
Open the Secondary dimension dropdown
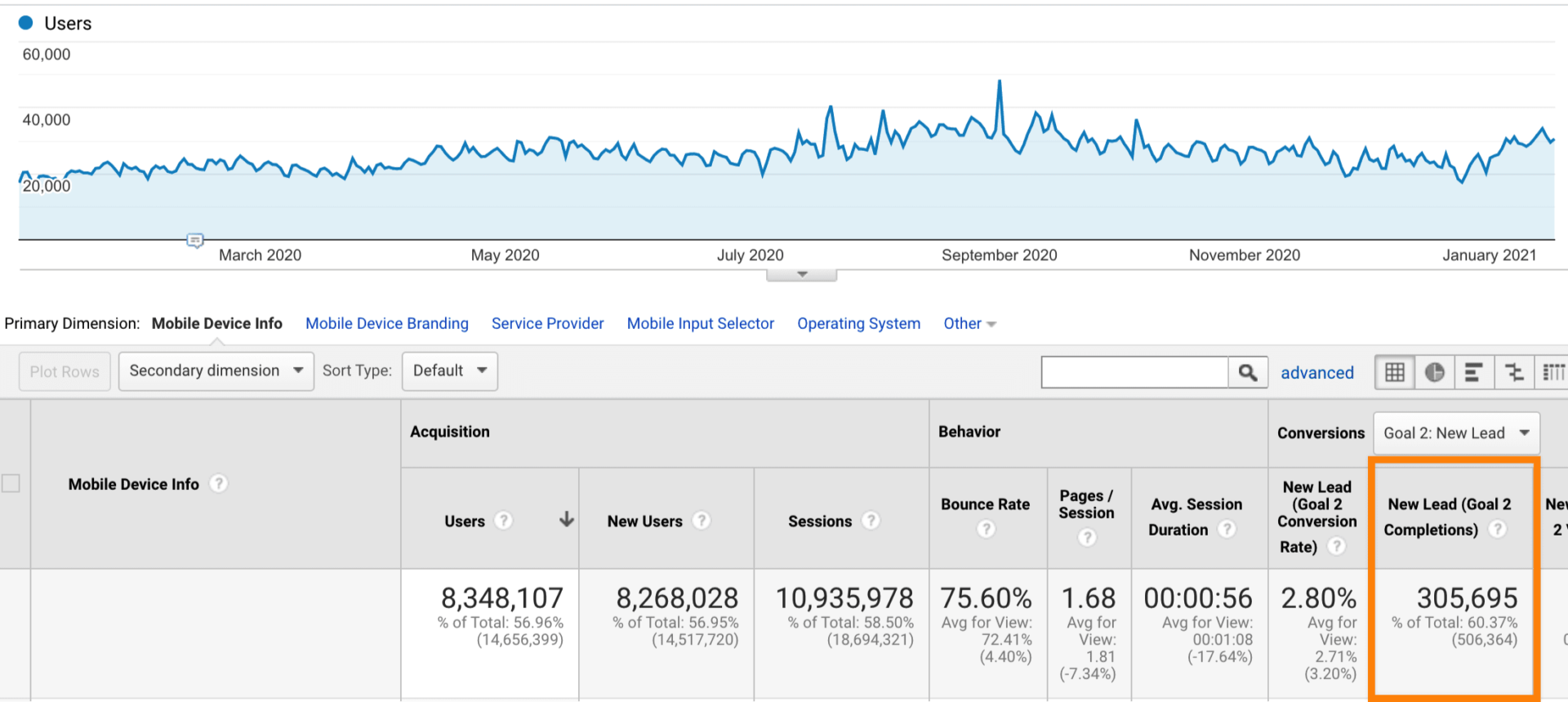point(216,371)
